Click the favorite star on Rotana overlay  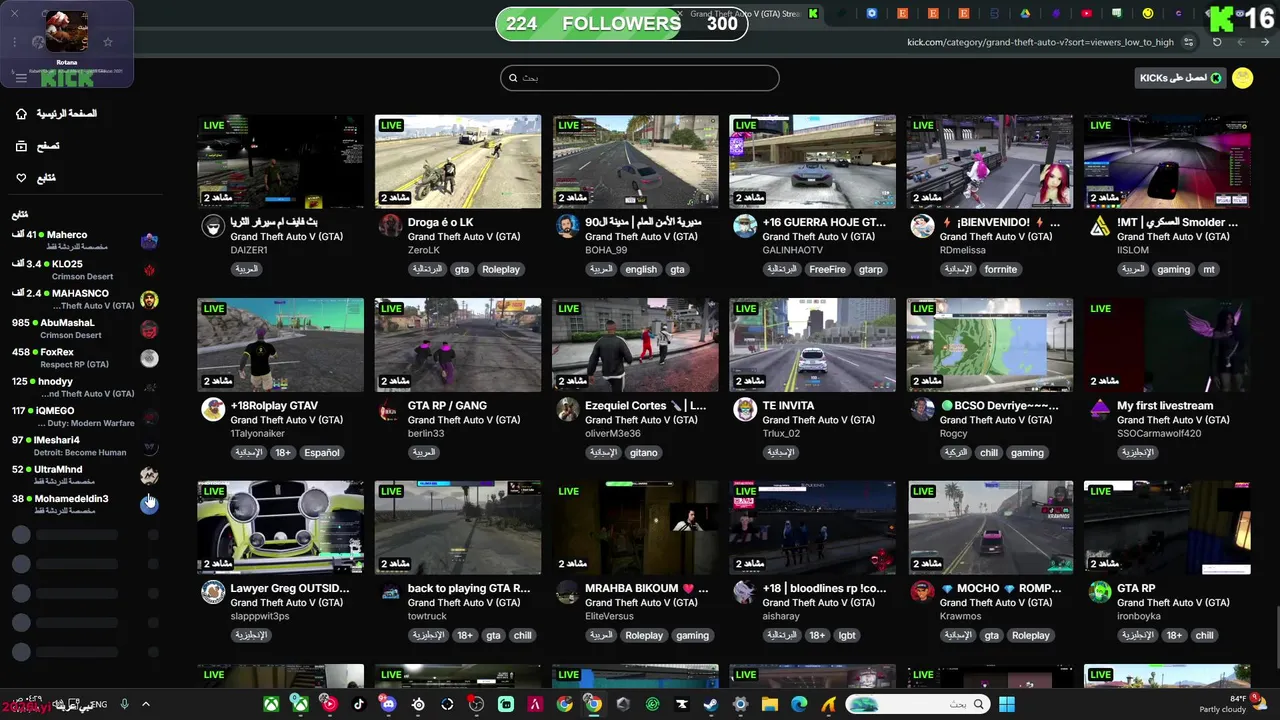108,42
